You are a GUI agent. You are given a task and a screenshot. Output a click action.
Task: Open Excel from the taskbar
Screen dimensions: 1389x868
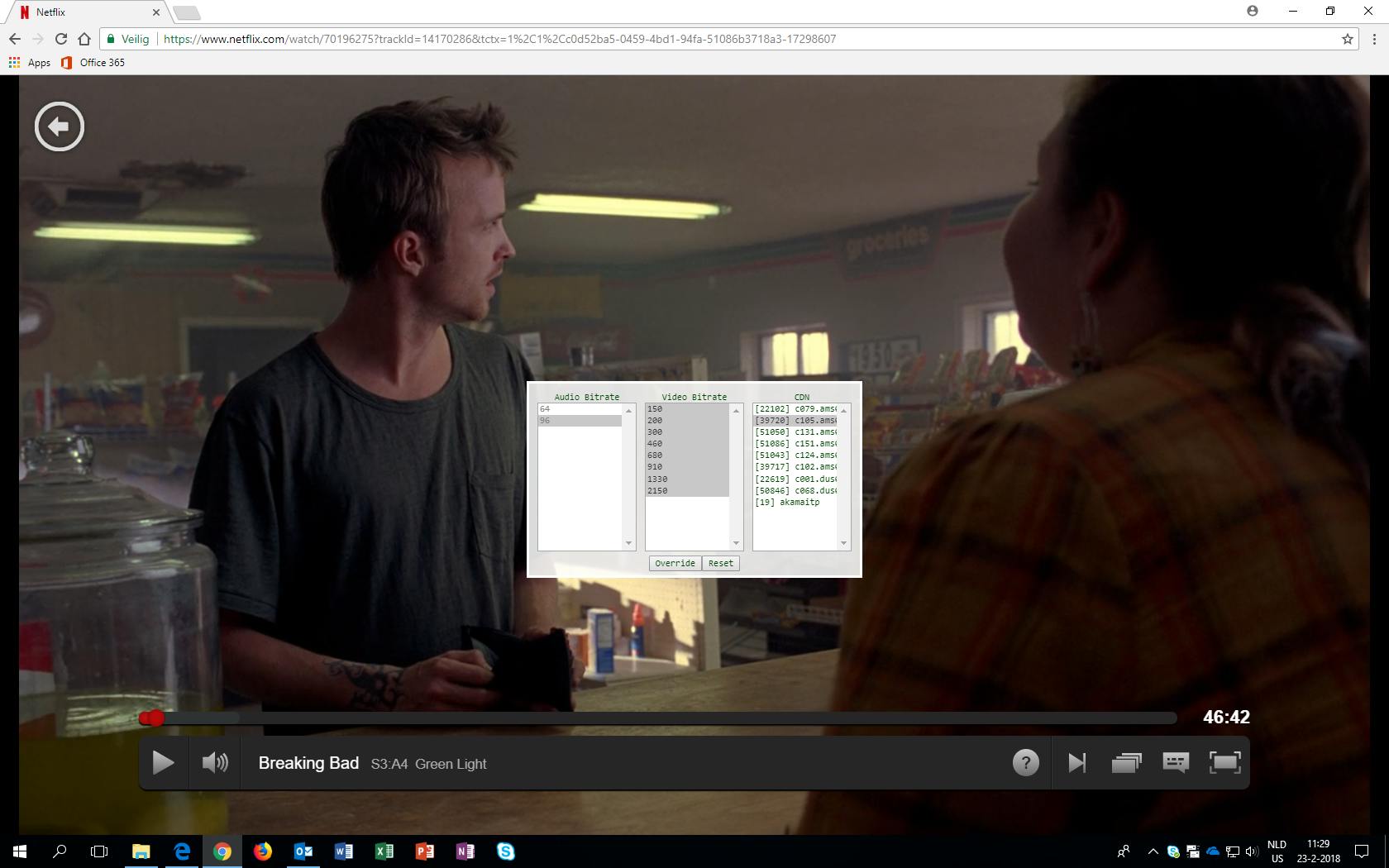pos(384,851)
